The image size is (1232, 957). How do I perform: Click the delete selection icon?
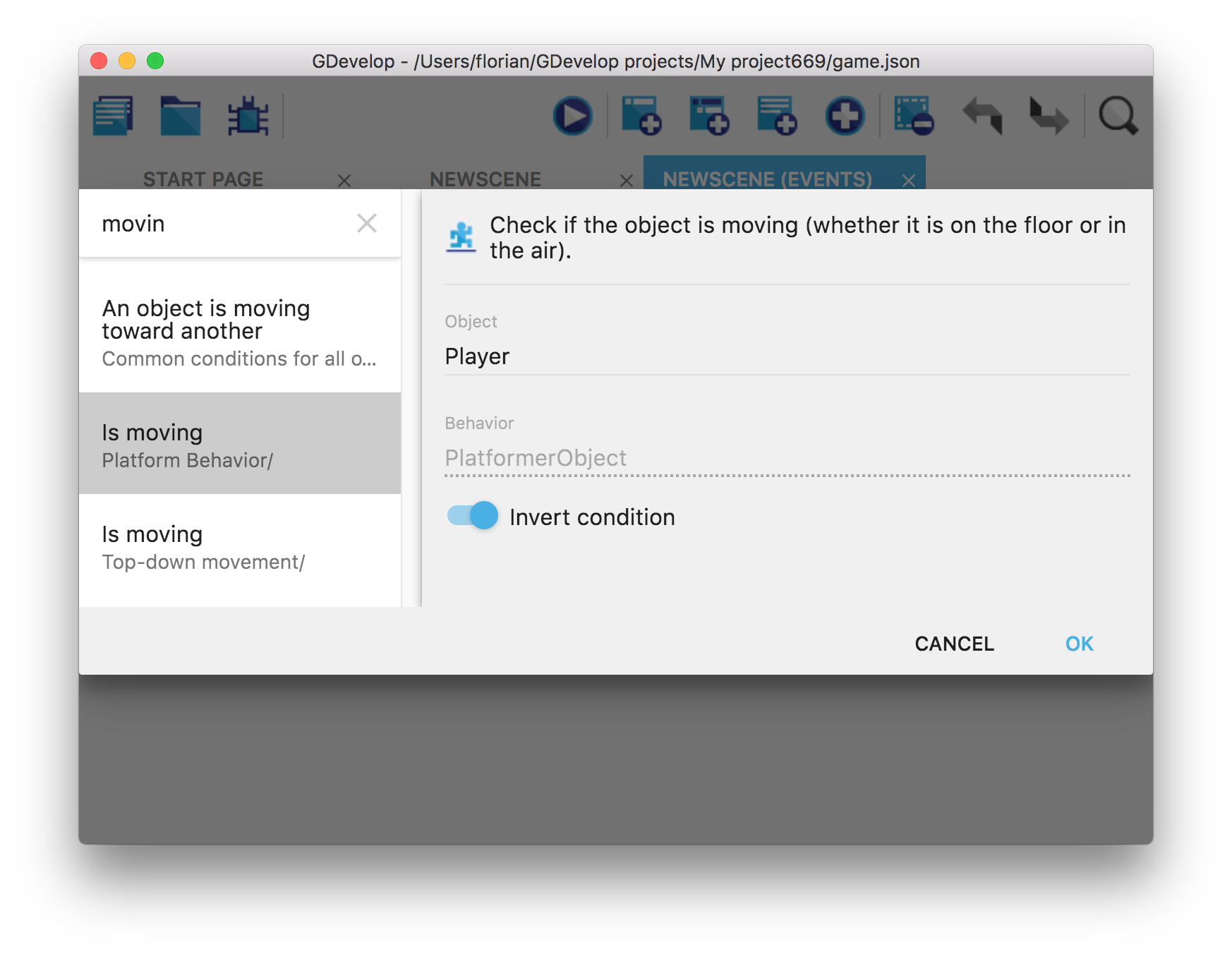click(x=913, y=116)
